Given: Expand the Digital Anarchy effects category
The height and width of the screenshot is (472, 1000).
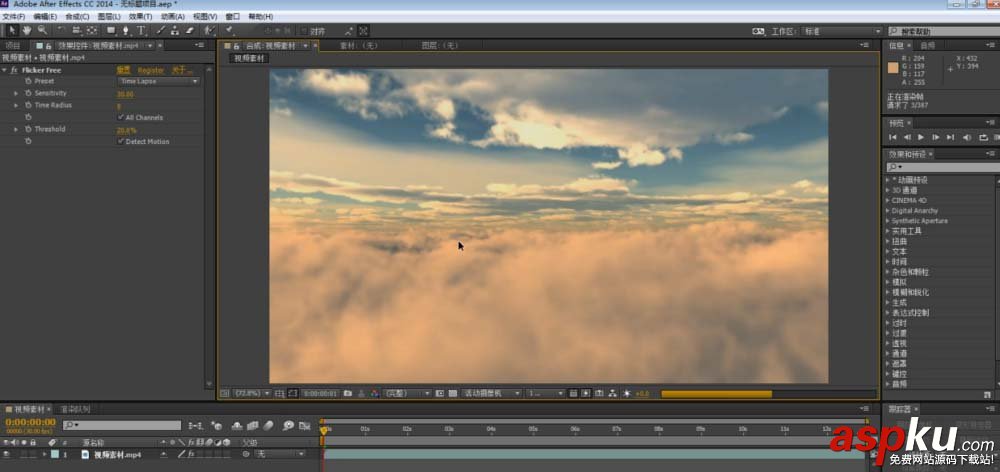Looking at the screenshot, I should [889, 210].
